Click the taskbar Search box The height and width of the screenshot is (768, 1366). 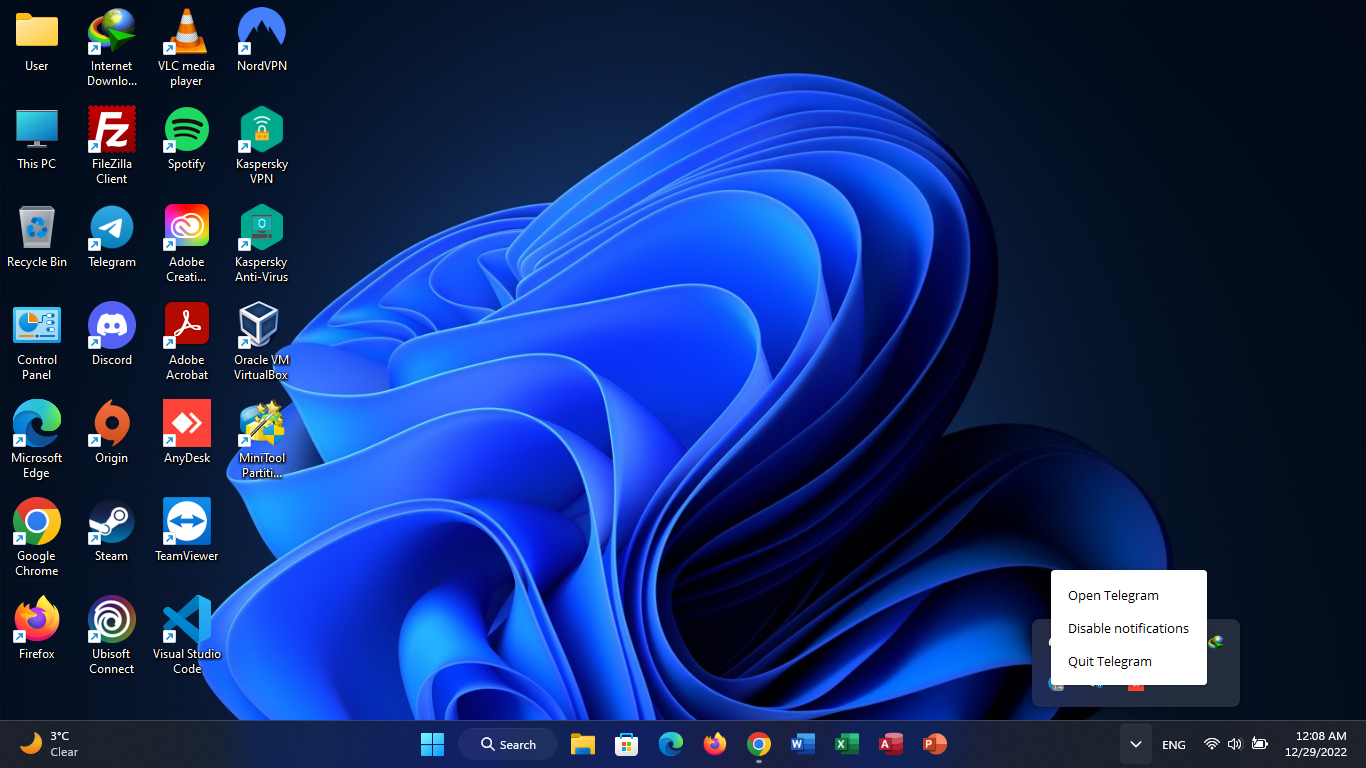pos(508,744)
